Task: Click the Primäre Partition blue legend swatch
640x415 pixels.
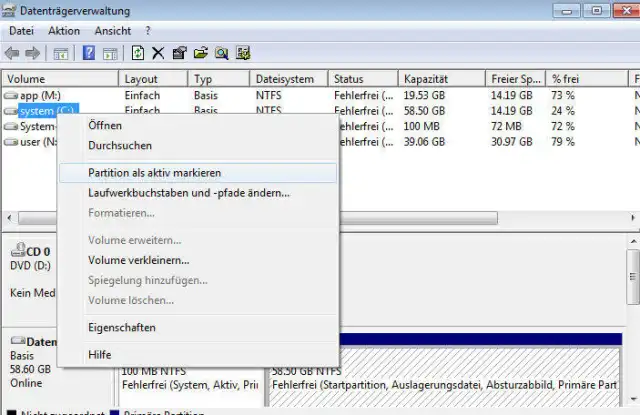Action: point(115,413)
